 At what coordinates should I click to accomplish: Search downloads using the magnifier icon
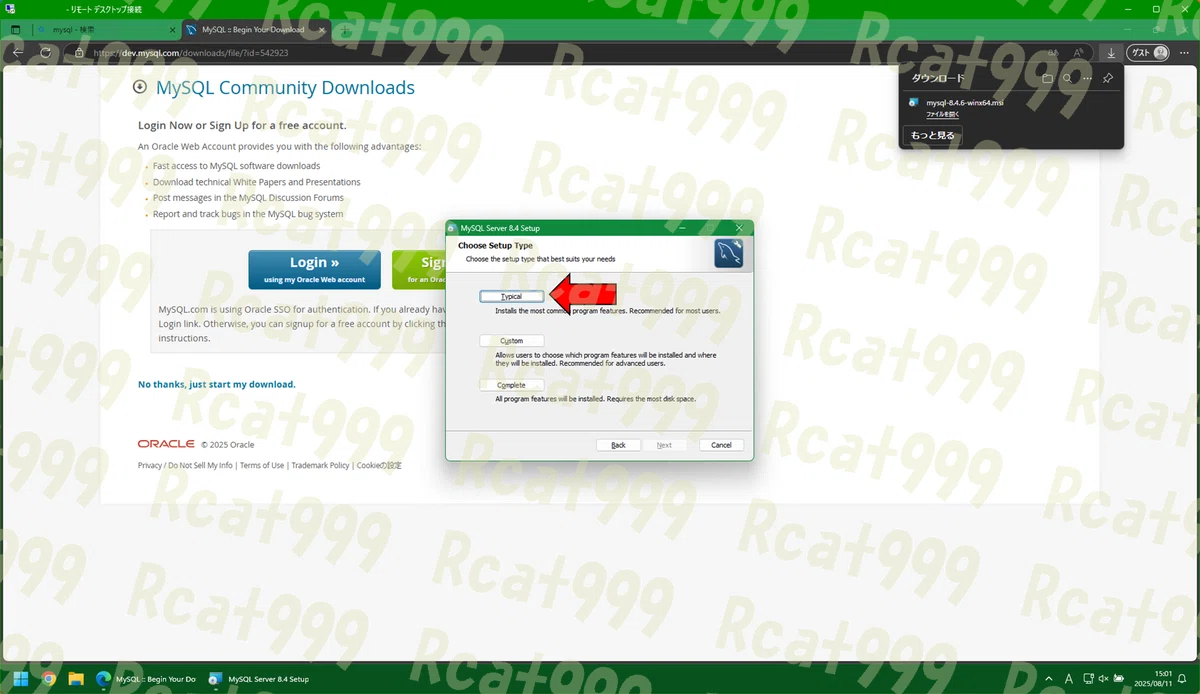coord(1067,78)
